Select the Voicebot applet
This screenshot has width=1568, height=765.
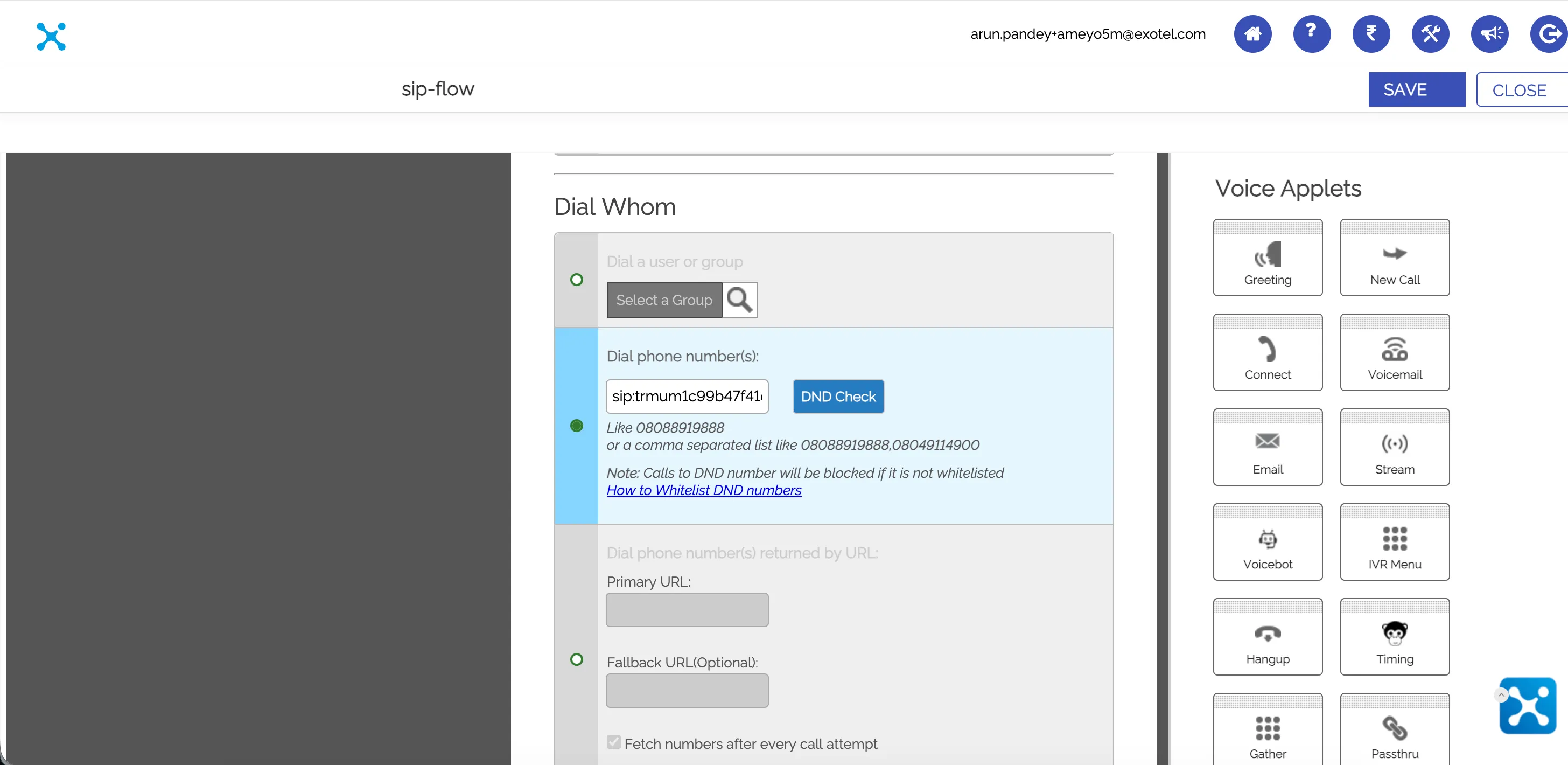point(1268,542)
